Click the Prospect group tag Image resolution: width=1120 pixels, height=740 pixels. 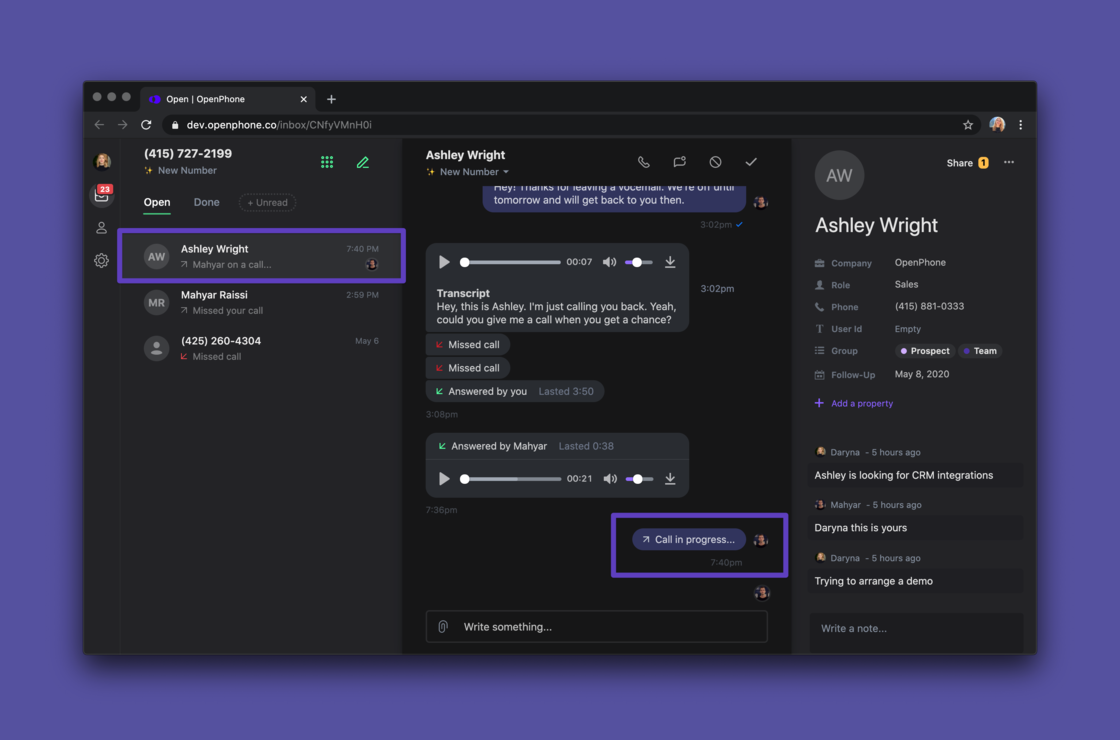[924, 351]
